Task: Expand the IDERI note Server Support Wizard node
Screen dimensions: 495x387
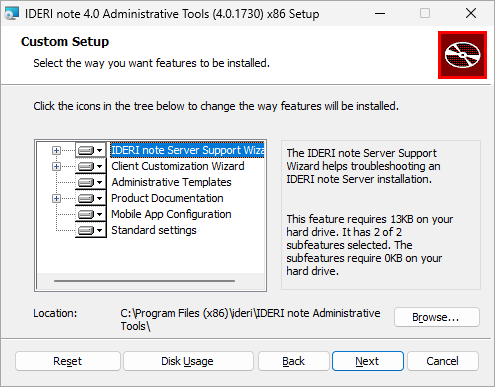Action: tap(56, 150)
